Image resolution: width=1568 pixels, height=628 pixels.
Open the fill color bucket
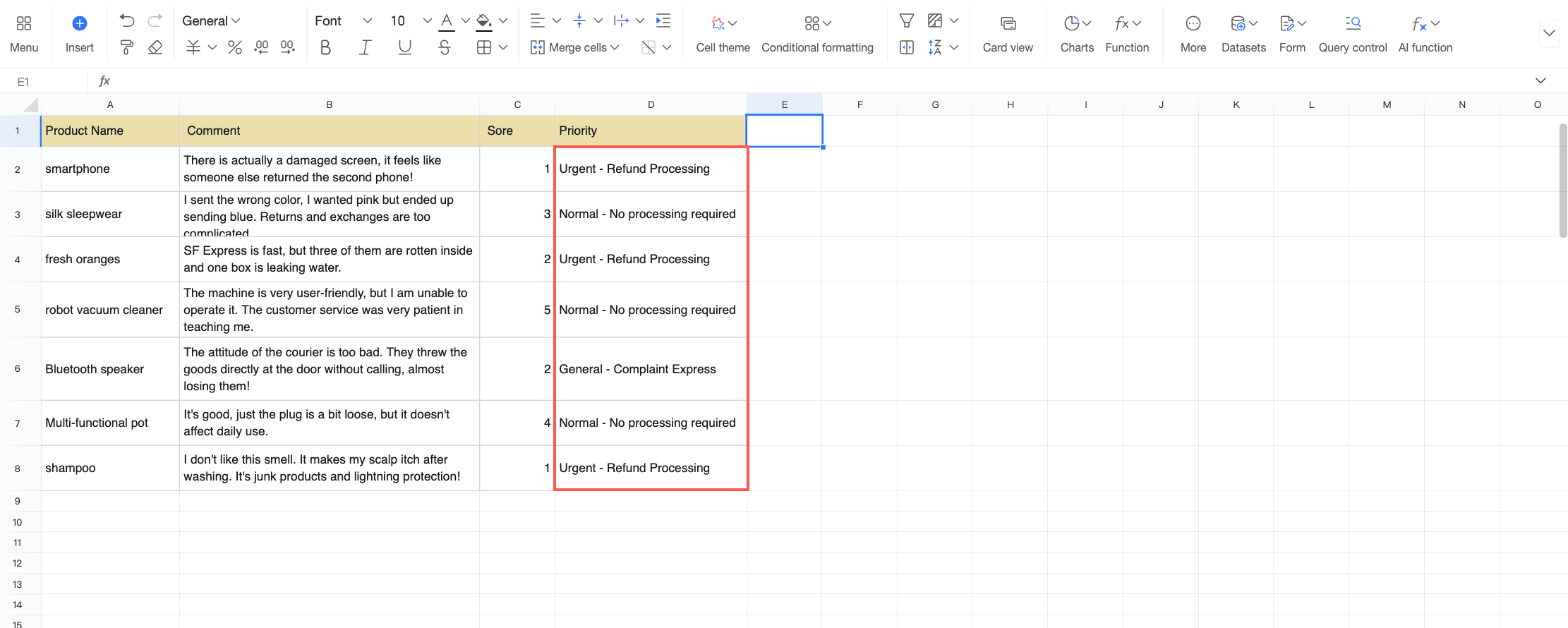coord(484,20)
